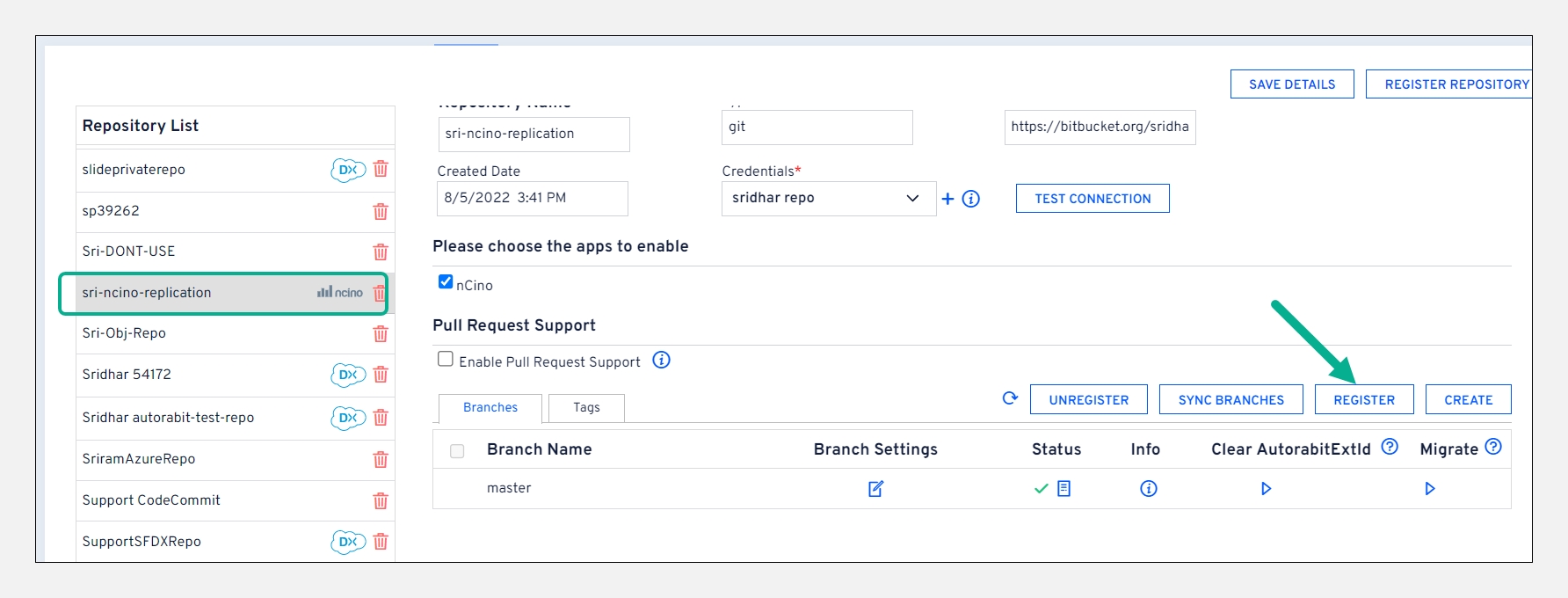Click the Repository Name input field
This screenshot has width=1568, height=598.
534,135
